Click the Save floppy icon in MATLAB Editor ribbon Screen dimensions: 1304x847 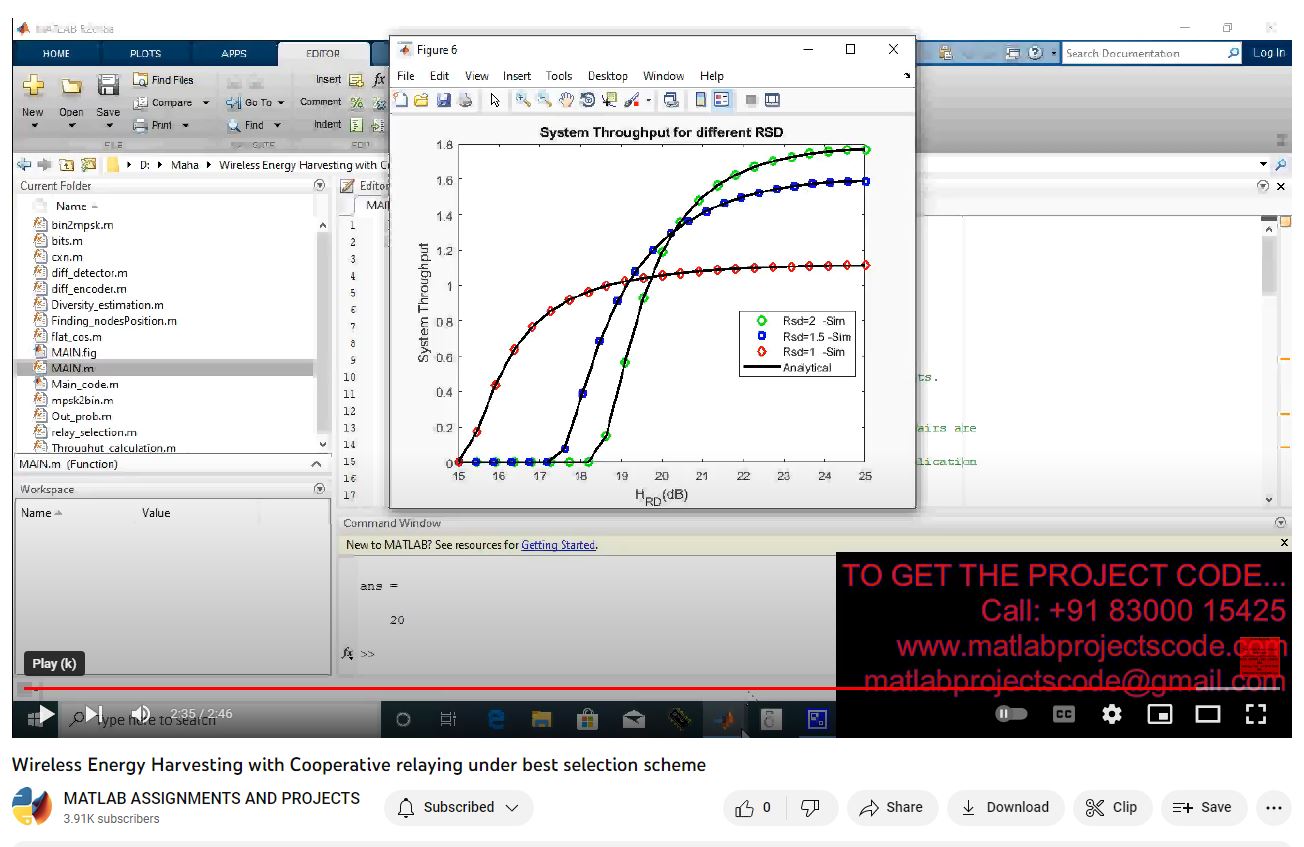tap(108, 86)
